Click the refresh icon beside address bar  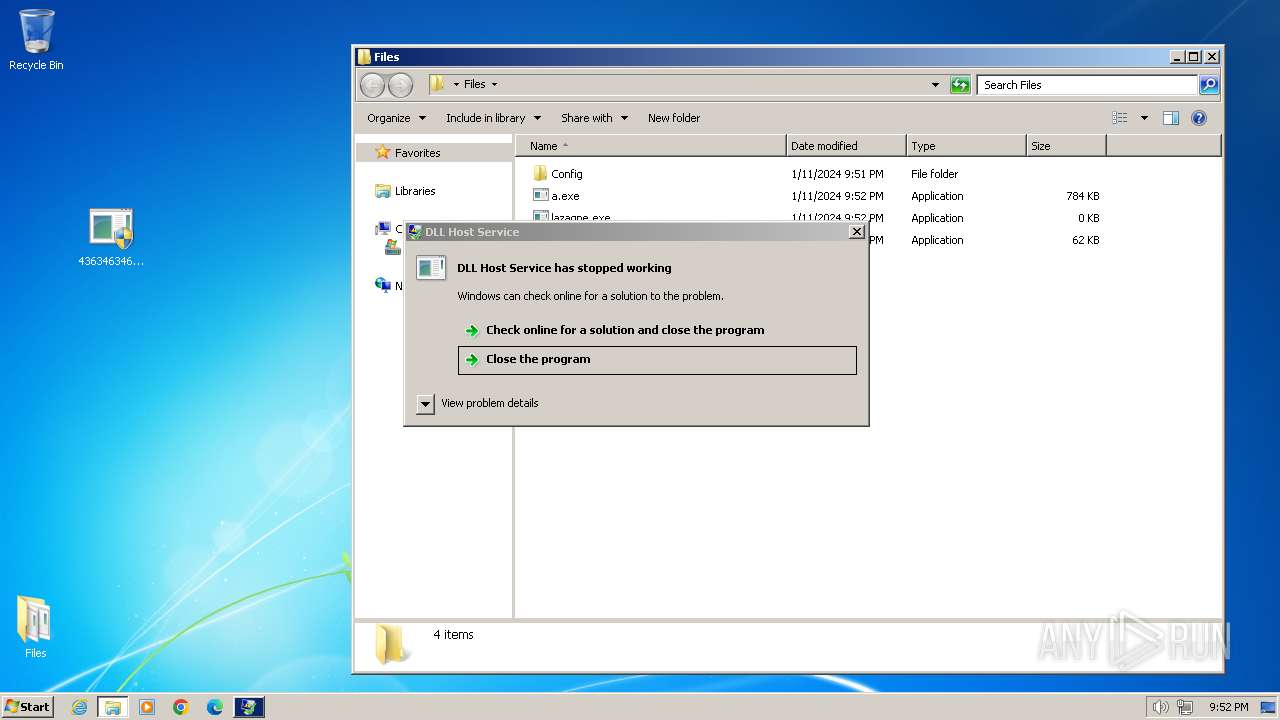coord(960,85)
